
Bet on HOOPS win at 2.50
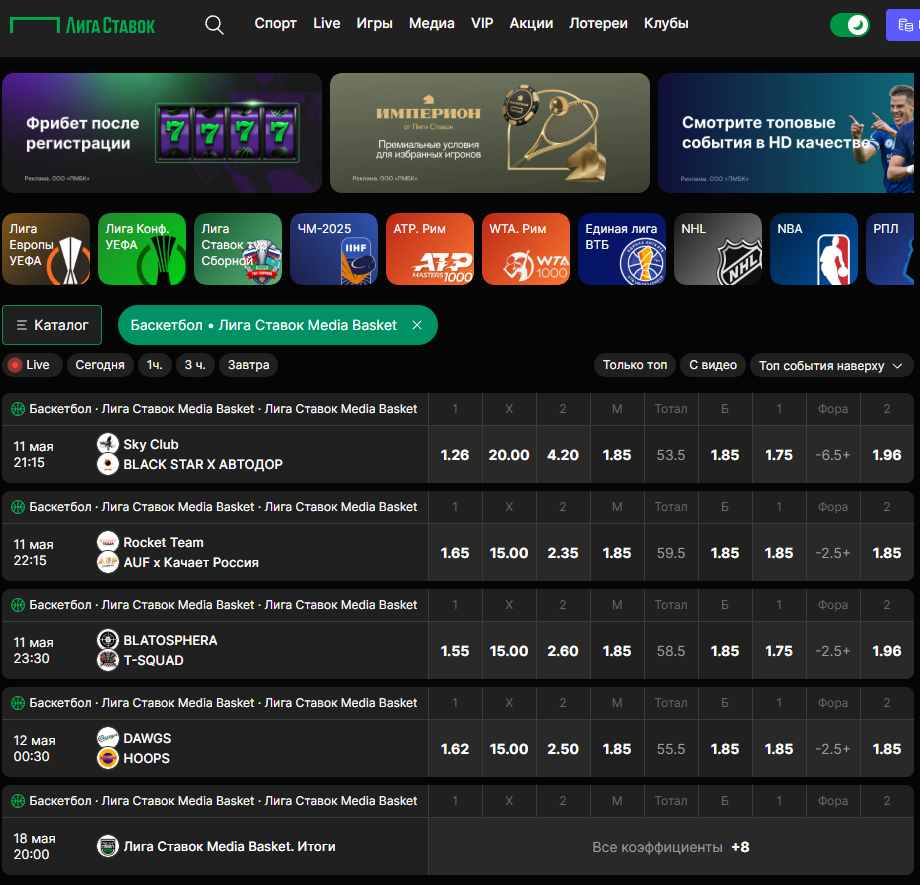click(563, 749)
